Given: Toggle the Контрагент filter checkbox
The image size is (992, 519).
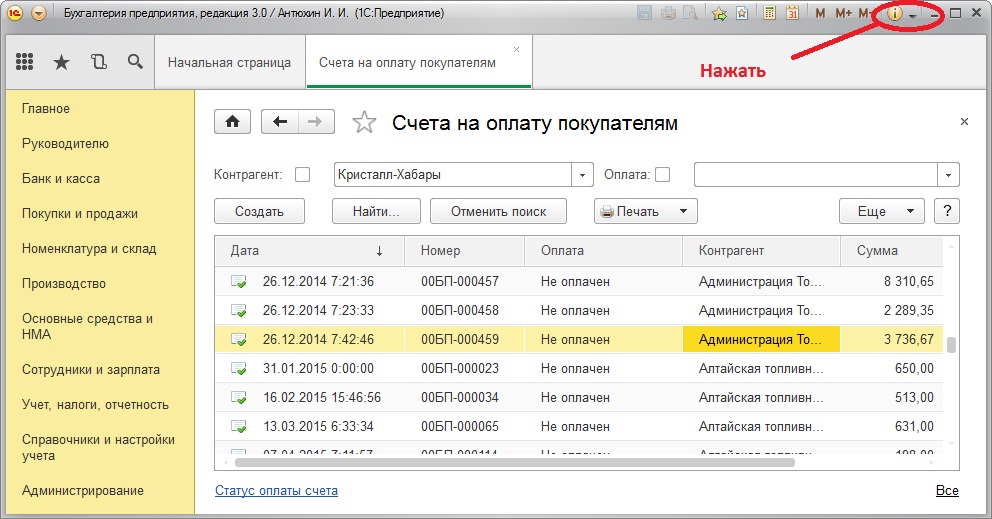Looking at the screenshot, I should click(302, 175).
